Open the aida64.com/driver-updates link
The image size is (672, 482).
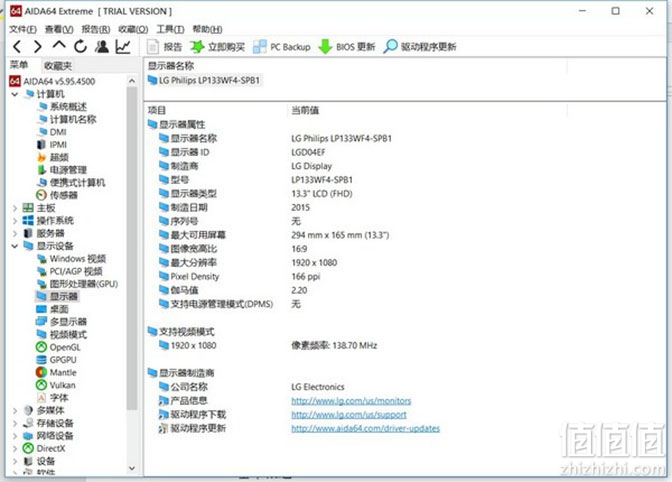(366, 428)
